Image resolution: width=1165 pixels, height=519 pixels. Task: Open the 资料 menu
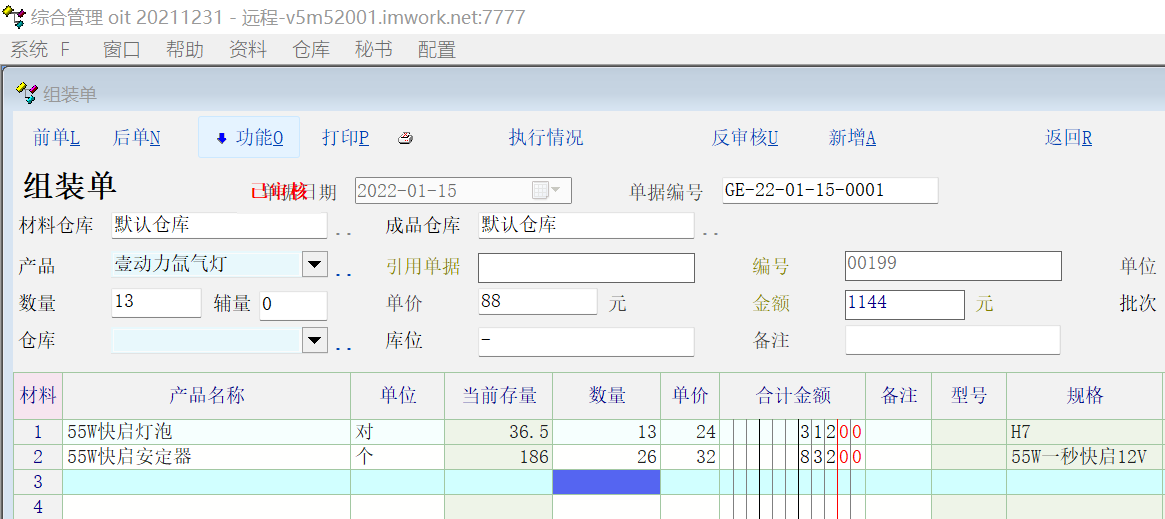(x=248, y=49)
